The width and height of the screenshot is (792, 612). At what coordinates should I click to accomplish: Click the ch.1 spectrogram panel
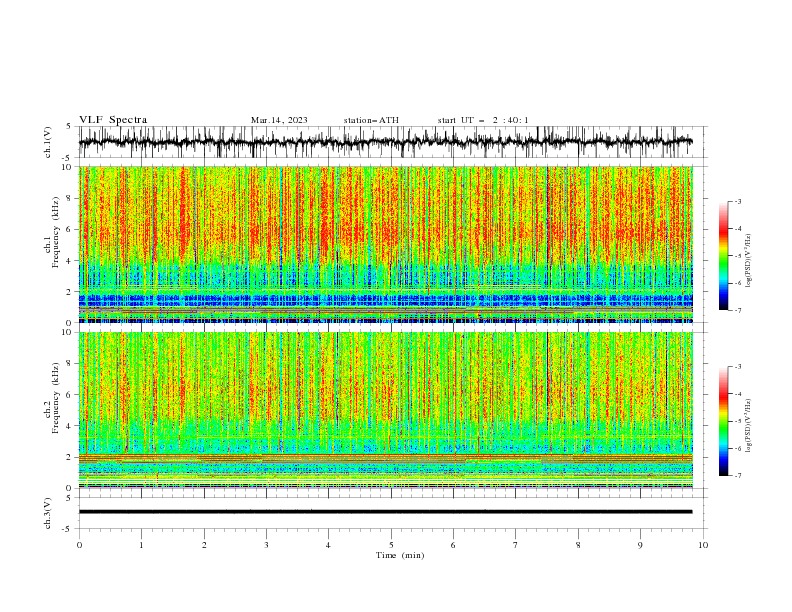[386, 244]
